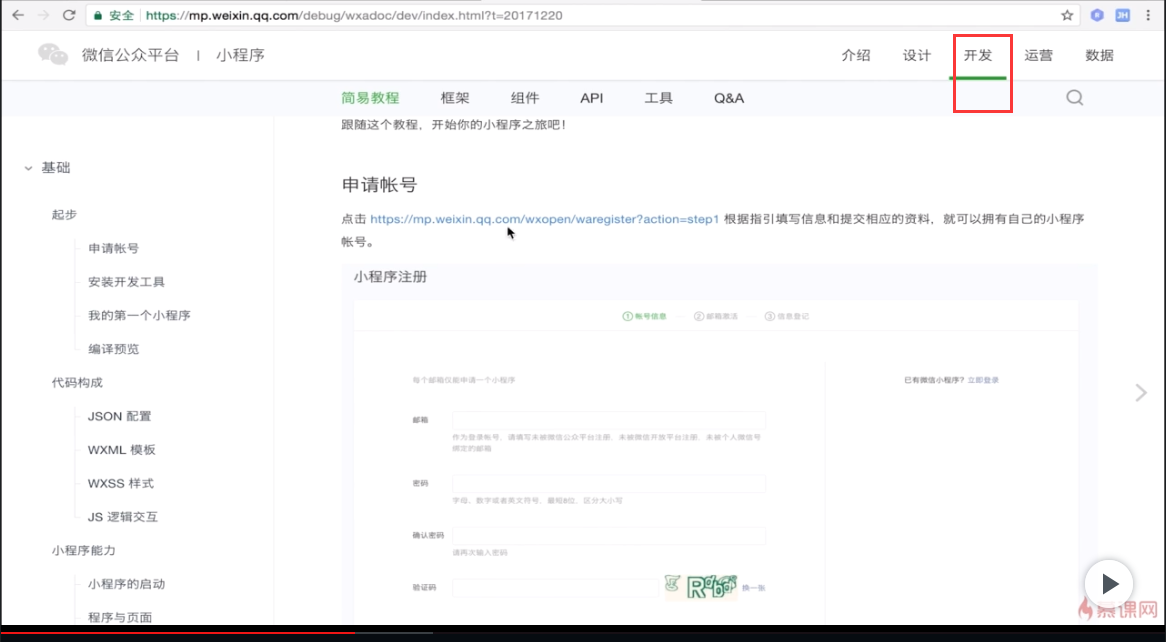Open JS 逻辑交互 in the sidebar
Screen dimensions: 1166x642
click(x=123, y=516)
